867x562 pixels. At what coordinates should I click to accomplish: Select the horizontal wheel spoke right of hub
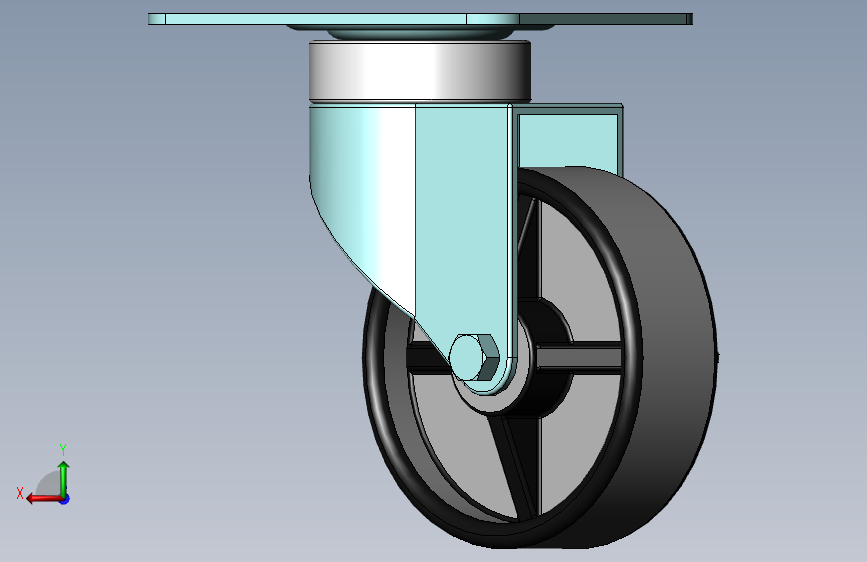579,356
